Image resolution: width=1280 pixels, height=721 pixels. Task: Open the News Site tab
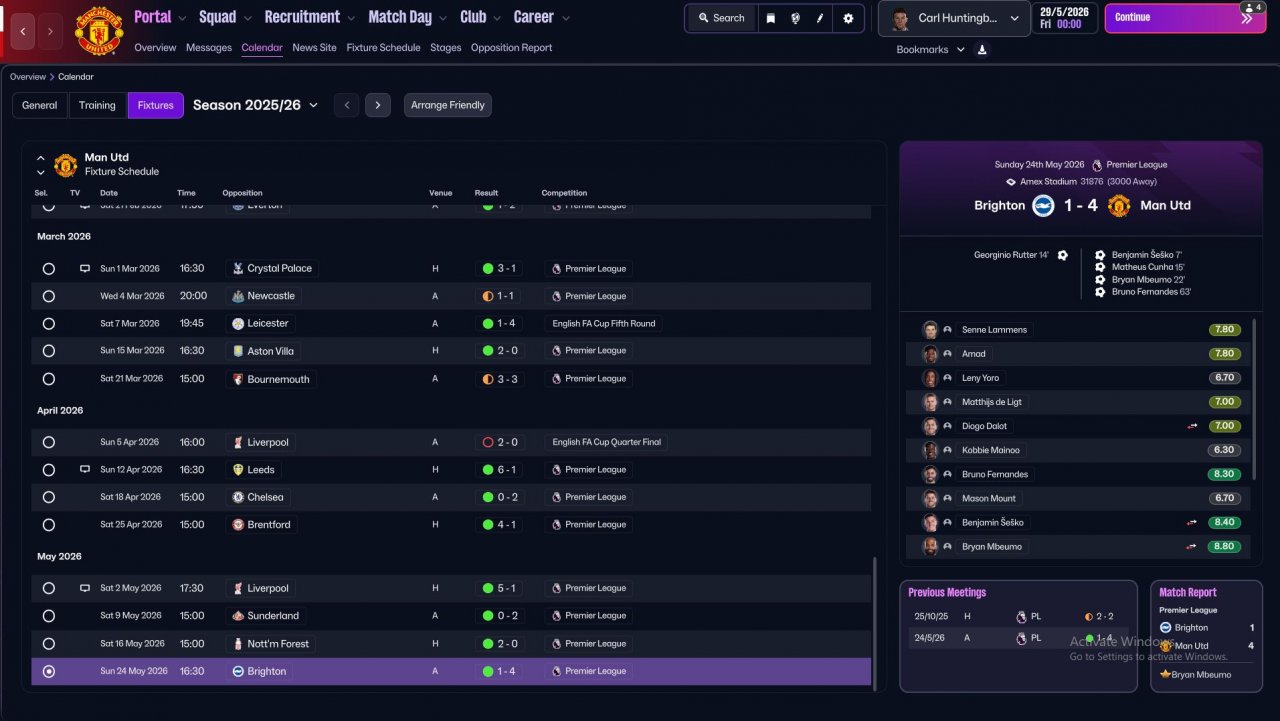(314, 48)
